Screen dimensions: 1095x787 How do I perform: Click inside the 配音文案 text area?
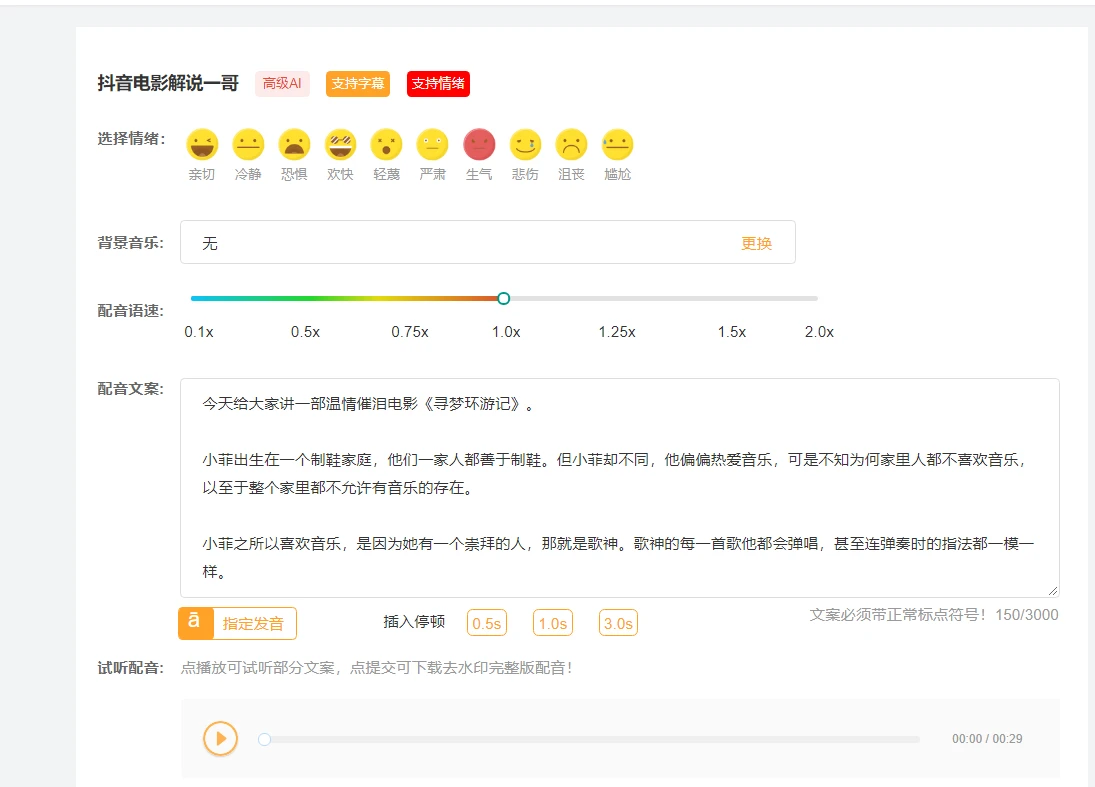click(618, 488)
